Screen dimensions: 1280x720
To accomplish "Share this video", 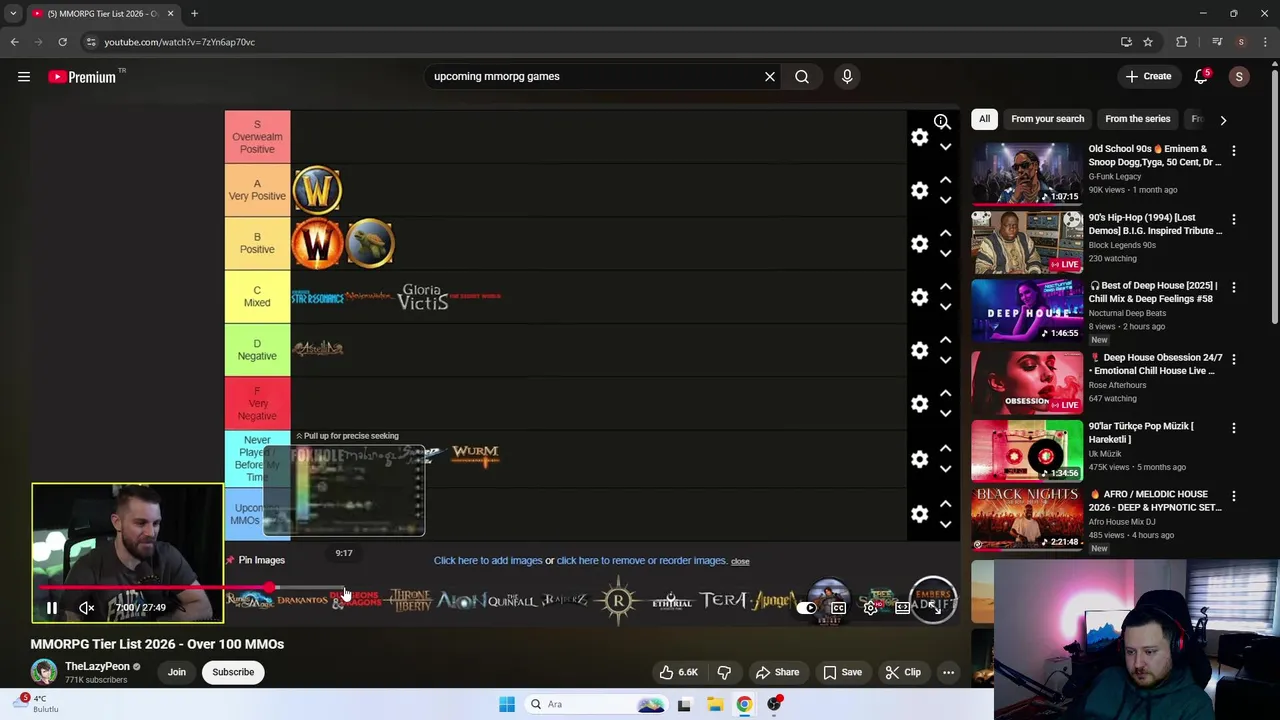I will point(777,672).
